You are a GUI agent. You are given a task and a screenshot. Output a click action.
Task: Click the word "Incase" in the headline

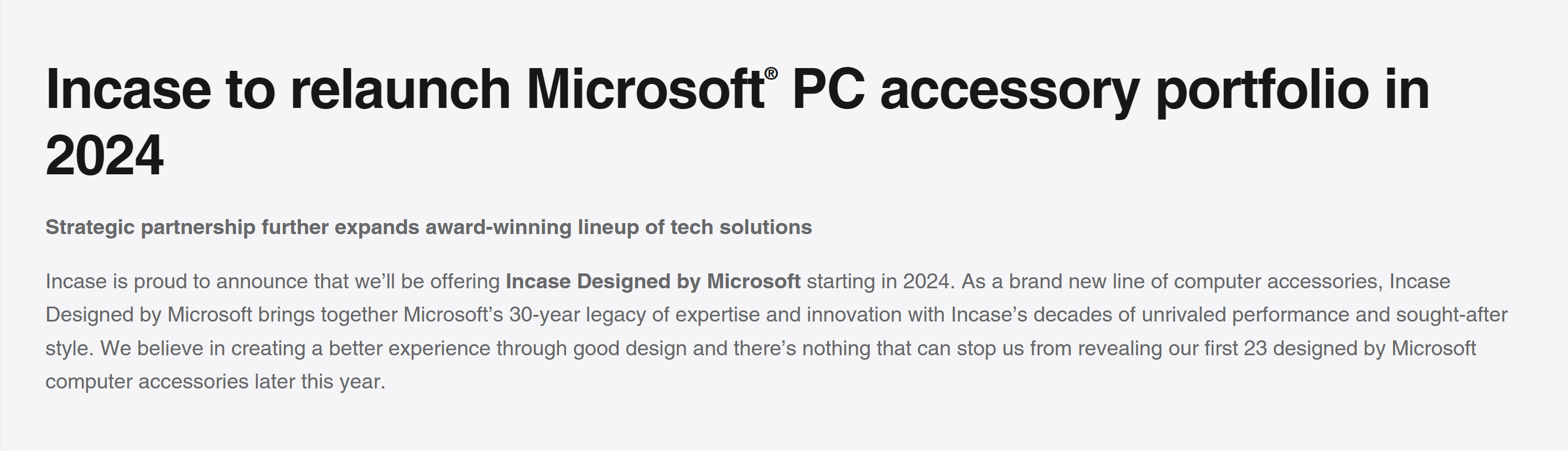click(x=128, y=90)
